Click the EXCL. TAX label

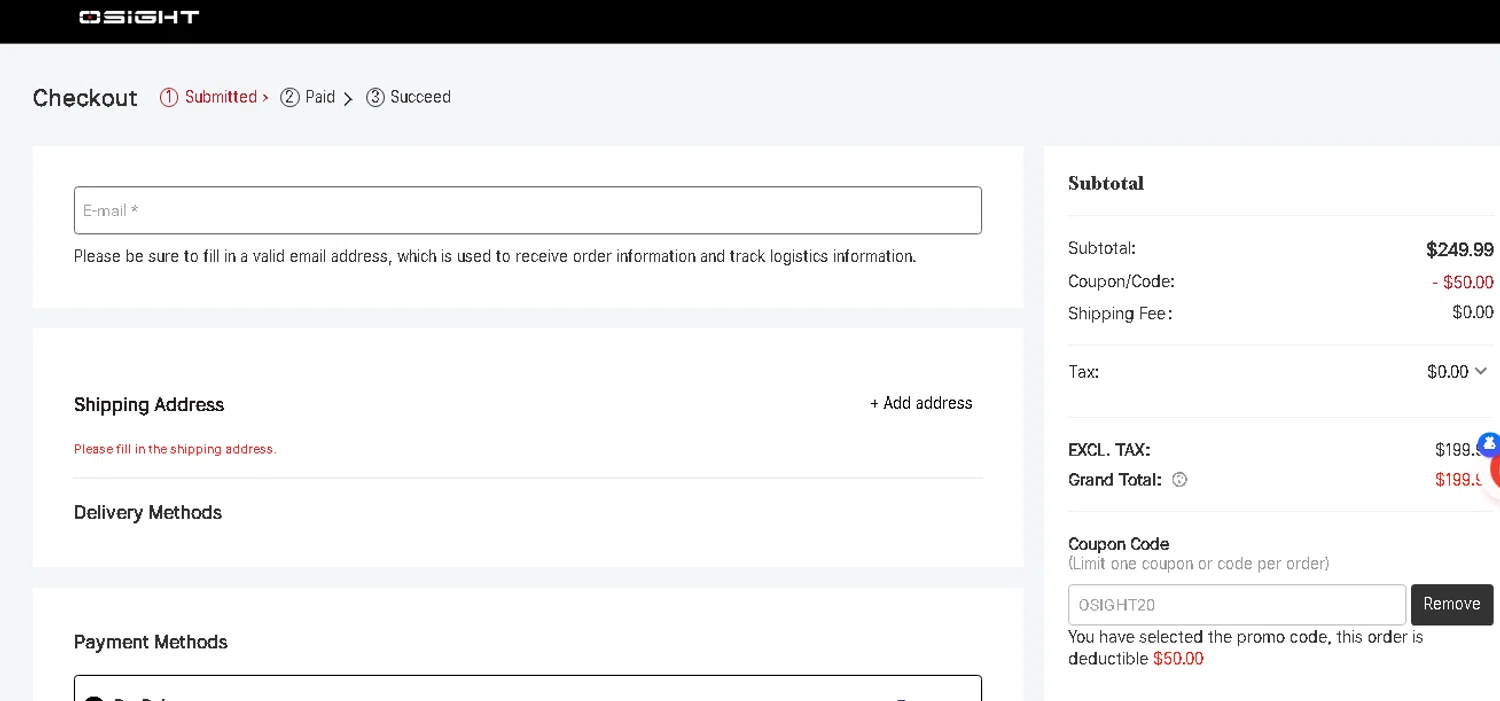coord(1109,450)
